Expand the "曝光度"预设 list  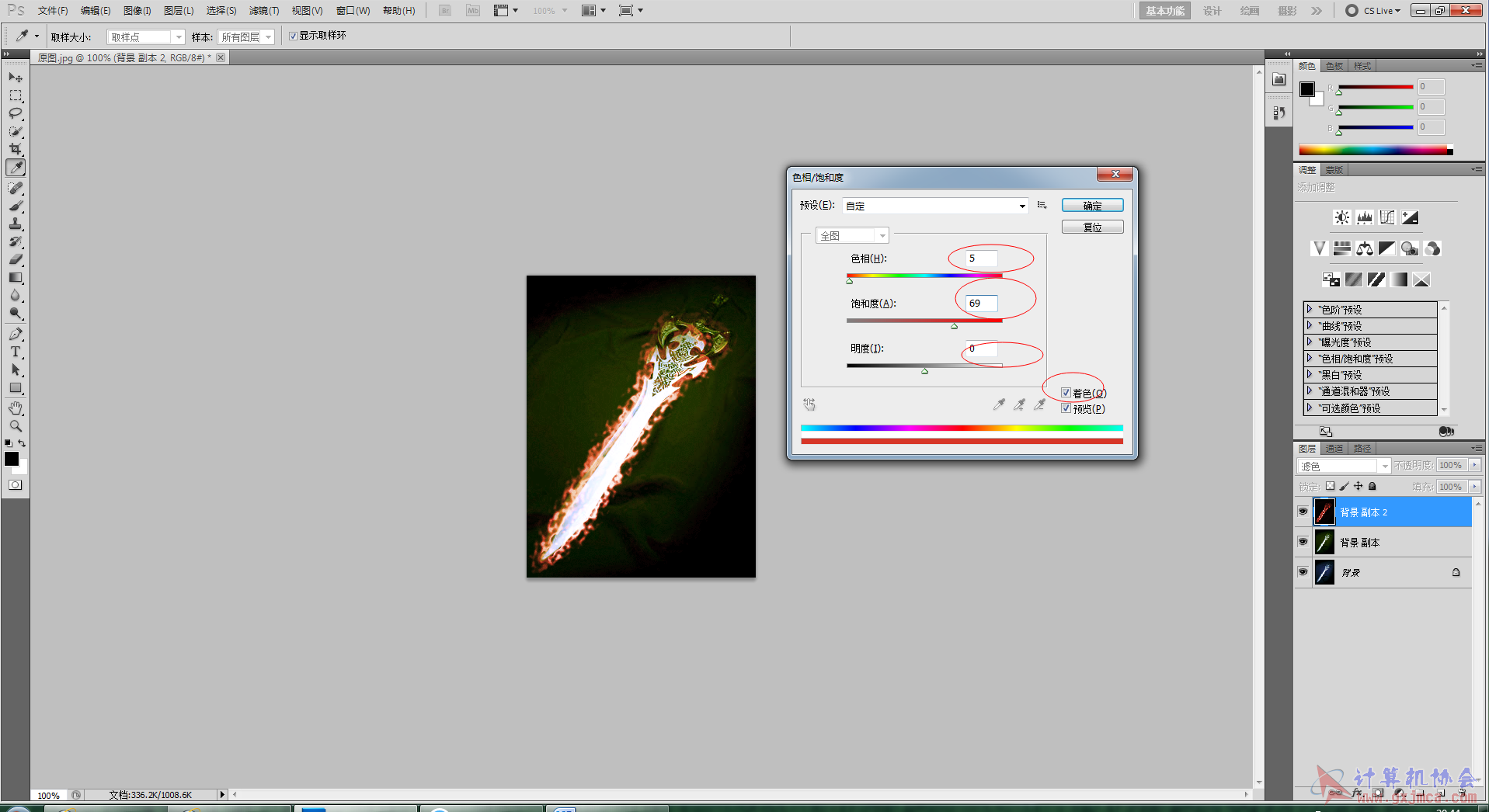1309,342
